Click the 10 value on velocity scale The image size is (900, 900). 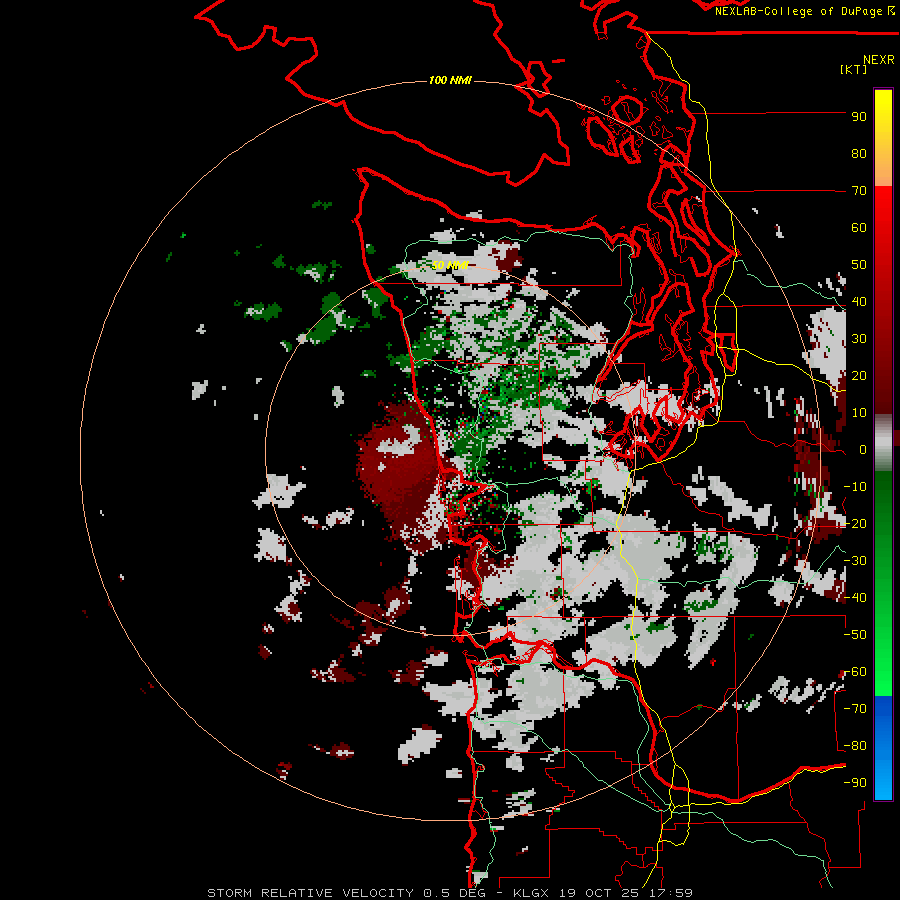(x=859, y=413)
